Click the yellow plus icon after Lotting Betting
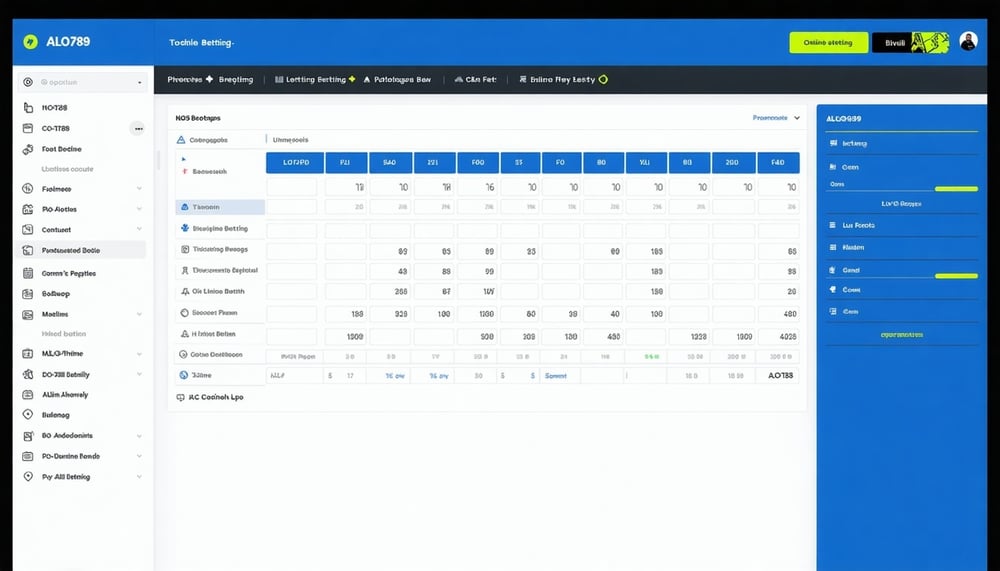Viewport: 1000px width, 571px height. [352, 79]
